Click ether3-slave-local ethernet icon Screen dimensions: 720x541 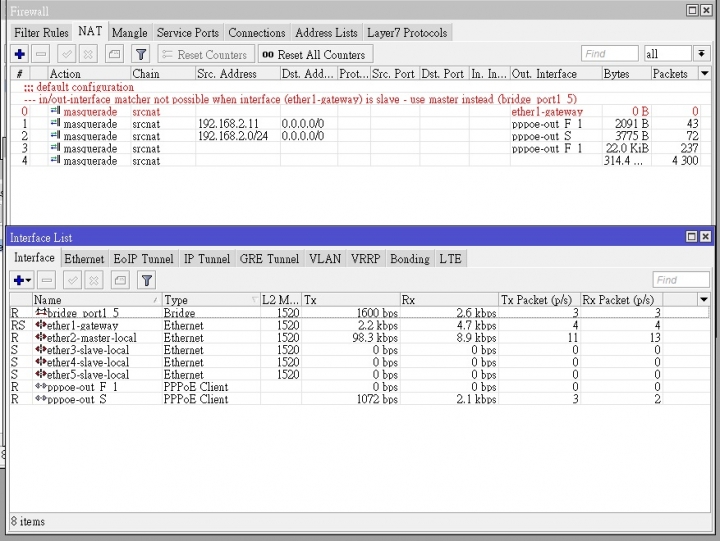point(41,349)
